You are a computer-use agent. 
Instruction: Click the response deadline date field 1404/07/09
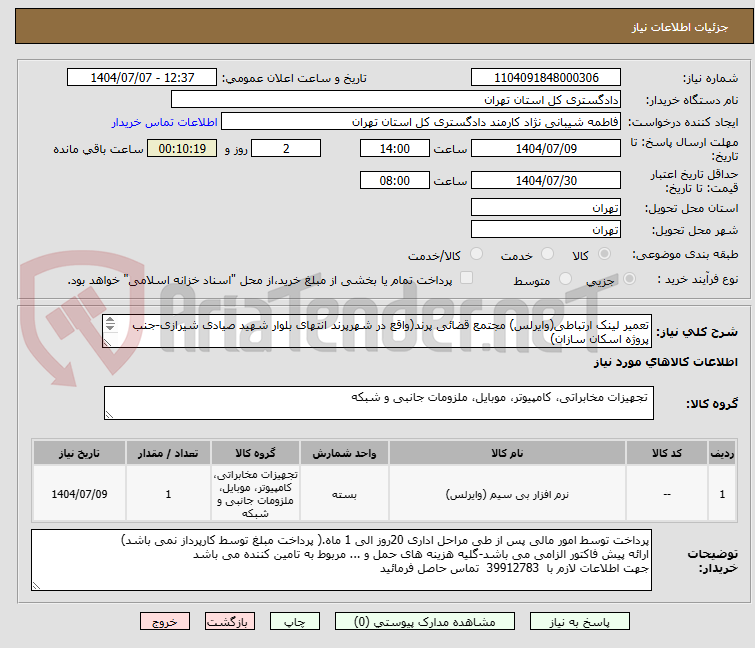[x=545, y=148]
